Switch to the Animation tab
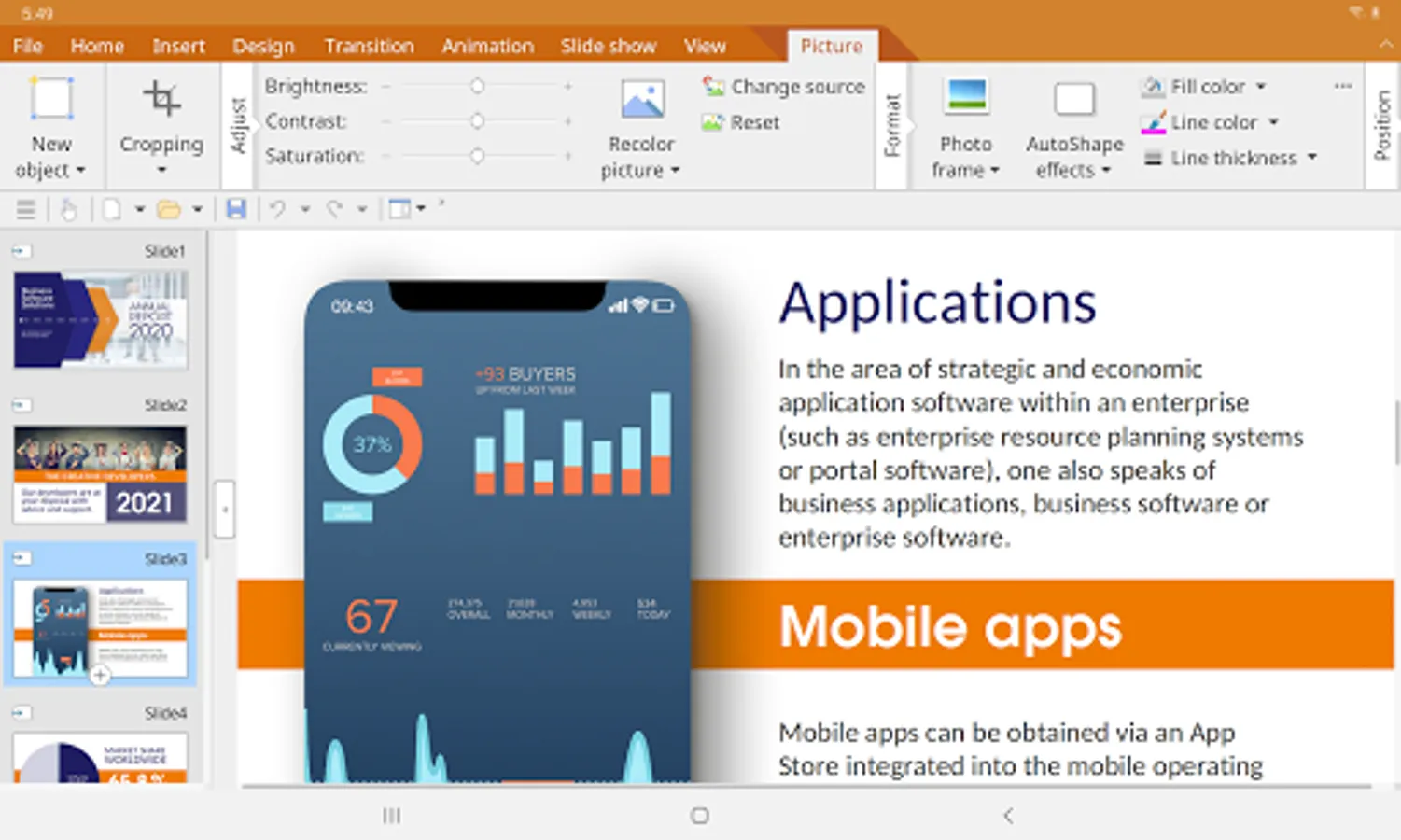Viewport: 1401px width, 840px height. [487, 46]
